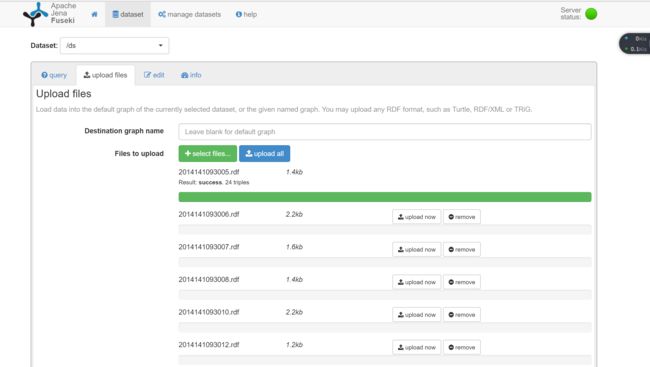Click green progress bar of 2014141093005.rdf
The width and height of the screenshot is (650, 367).
coord(385,197)
